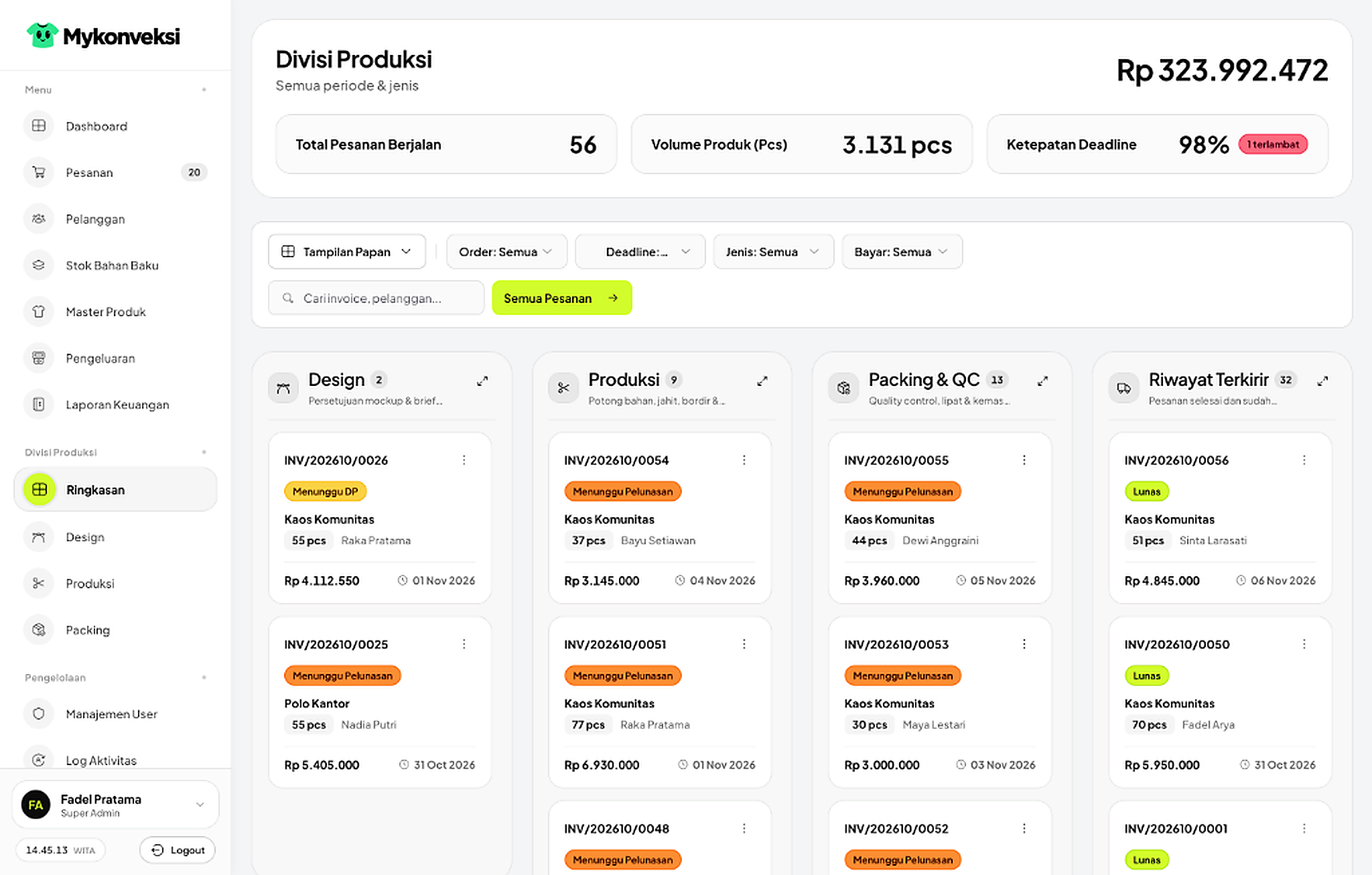The width and height of the screenshot is (1372, 875).
Task: Click the Laporan Keuangan icon
Action: [x=39, y=405]
